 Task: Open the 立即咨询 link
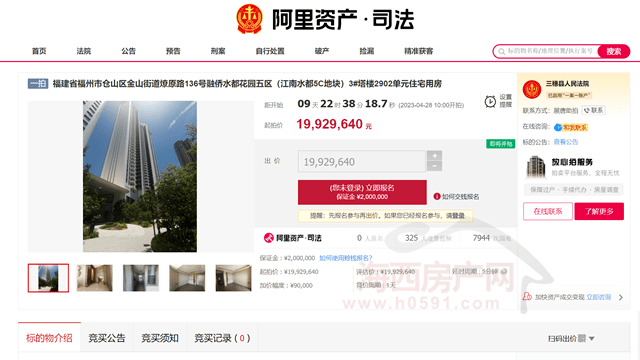[599, 297]
